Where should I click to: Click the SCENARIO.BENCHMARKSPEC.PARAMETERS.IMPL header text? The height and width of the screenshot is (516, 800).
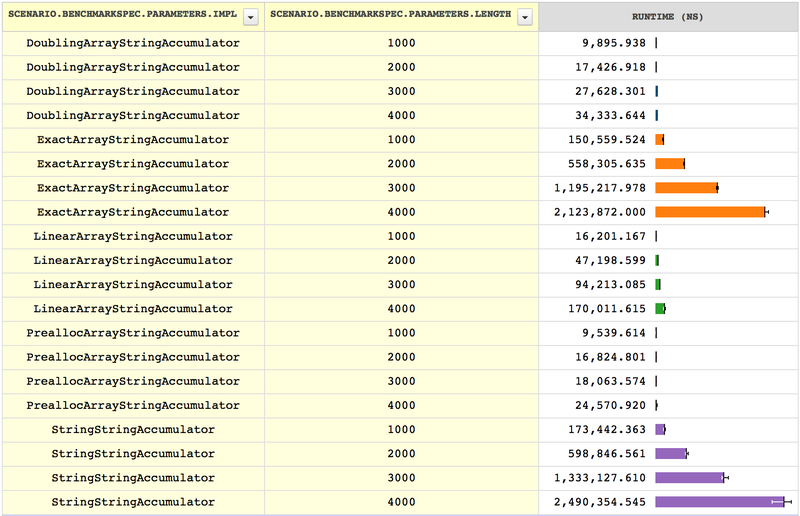coord(123,16)
